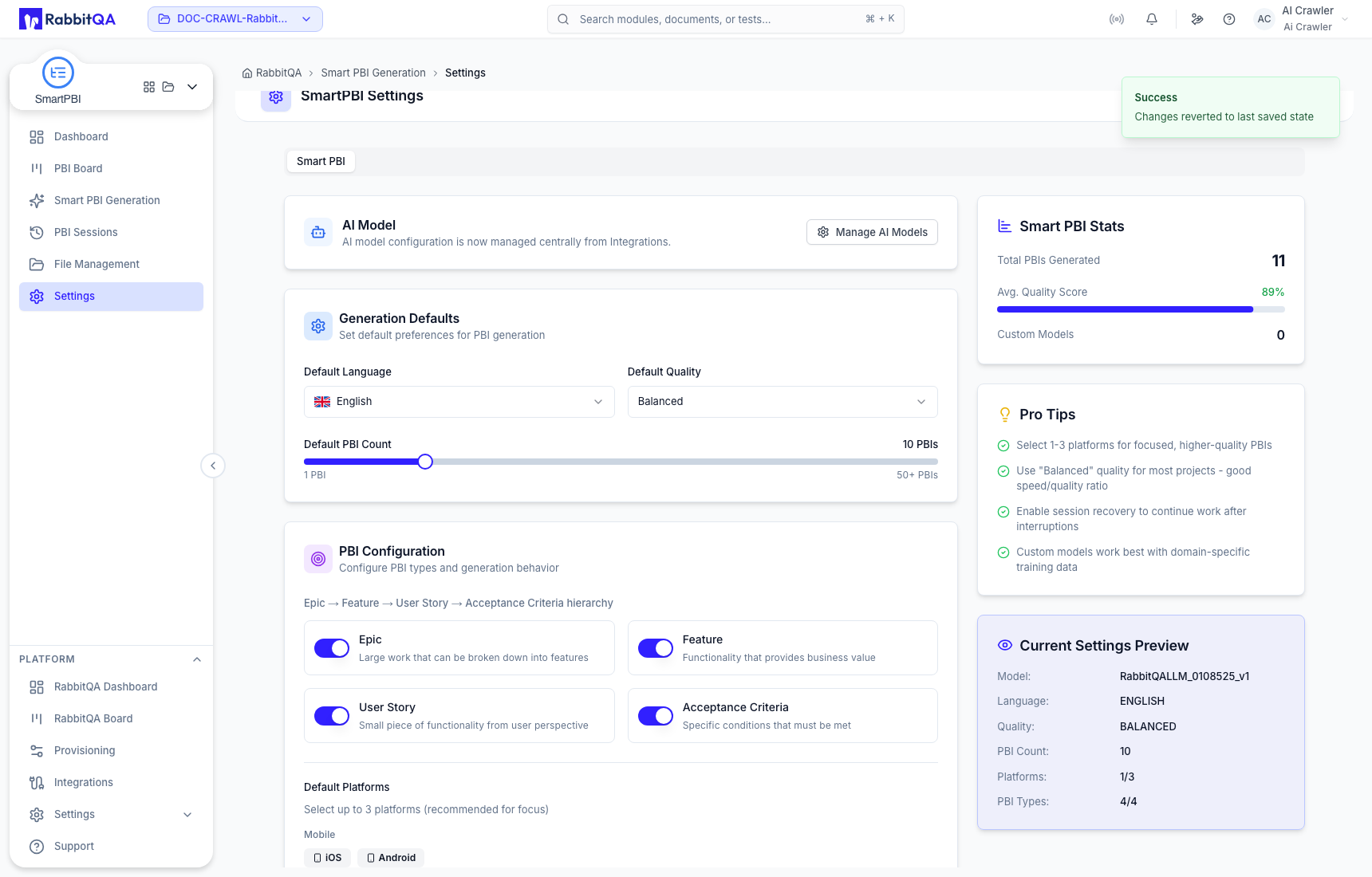
Task: Open the Default Language dropdown
Action: pyautogui.click(x=459, y=402)
